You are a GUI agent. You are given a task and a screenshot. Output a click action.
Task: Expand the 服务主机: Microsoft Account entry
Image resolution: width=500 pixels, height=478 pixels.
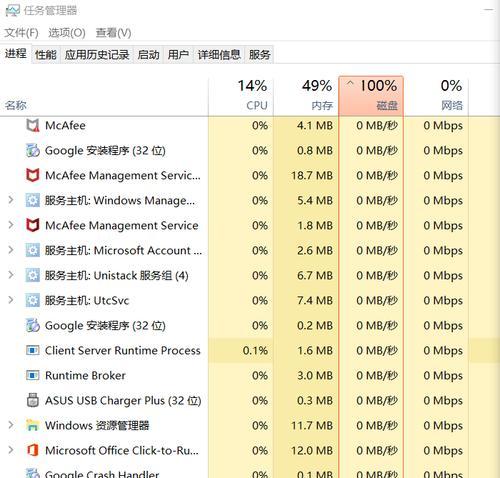tap(11, 250)
